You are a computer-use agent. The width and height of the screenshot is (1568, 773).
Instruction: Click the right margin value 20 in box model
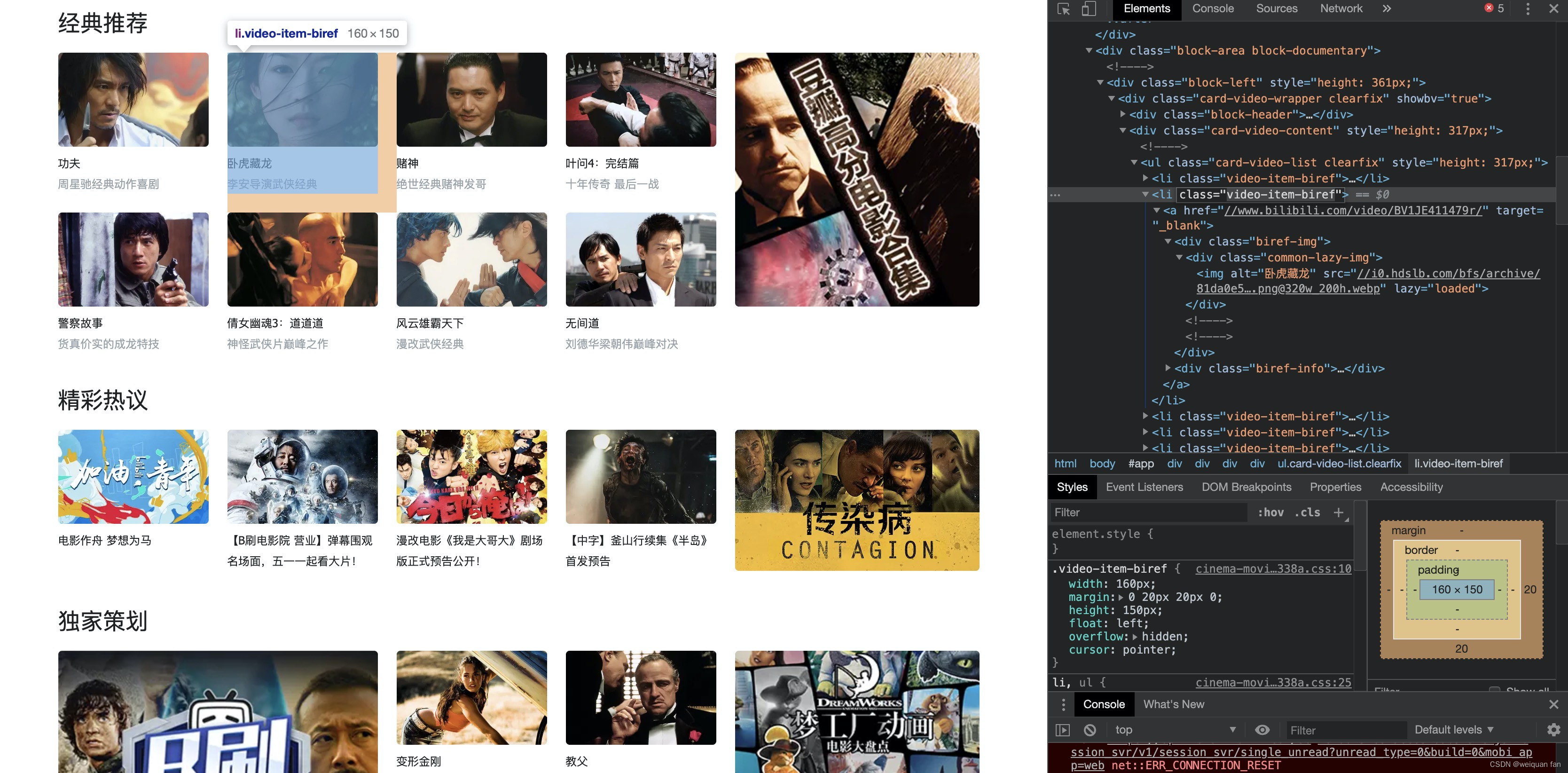click(x=1529, y=589)
